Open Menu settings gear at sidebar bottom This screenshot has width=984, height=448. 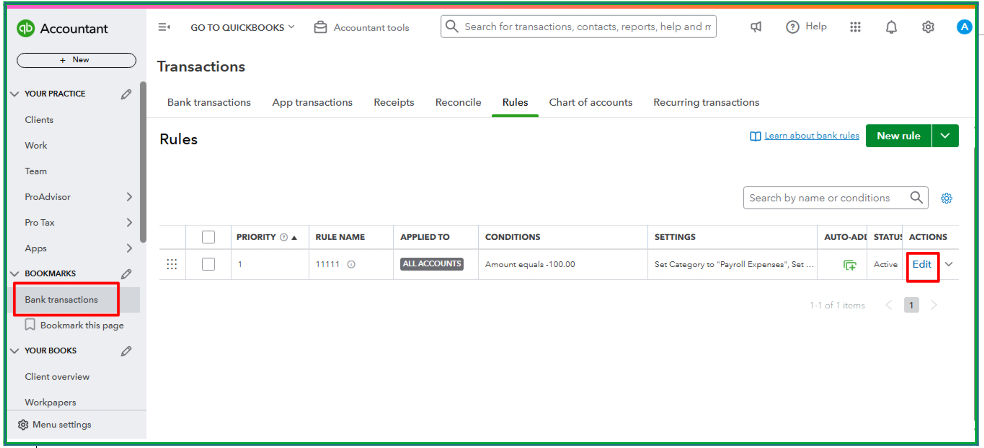(23, 425)
